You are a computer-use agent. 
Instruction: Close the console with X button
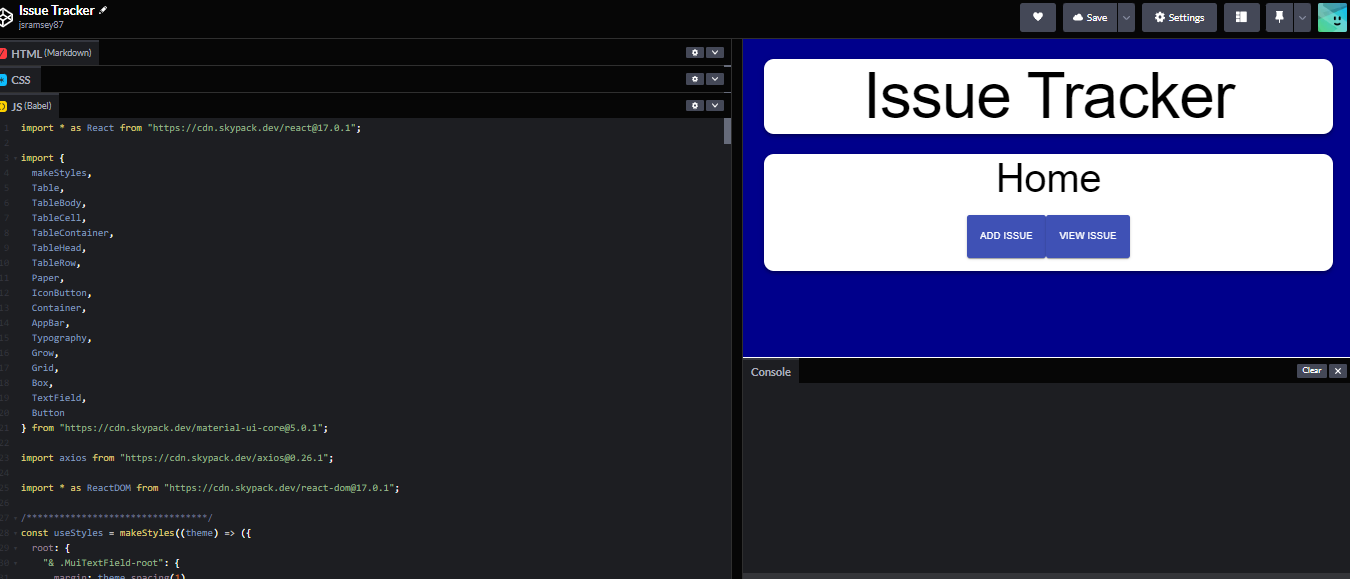tap(1338, 371)
